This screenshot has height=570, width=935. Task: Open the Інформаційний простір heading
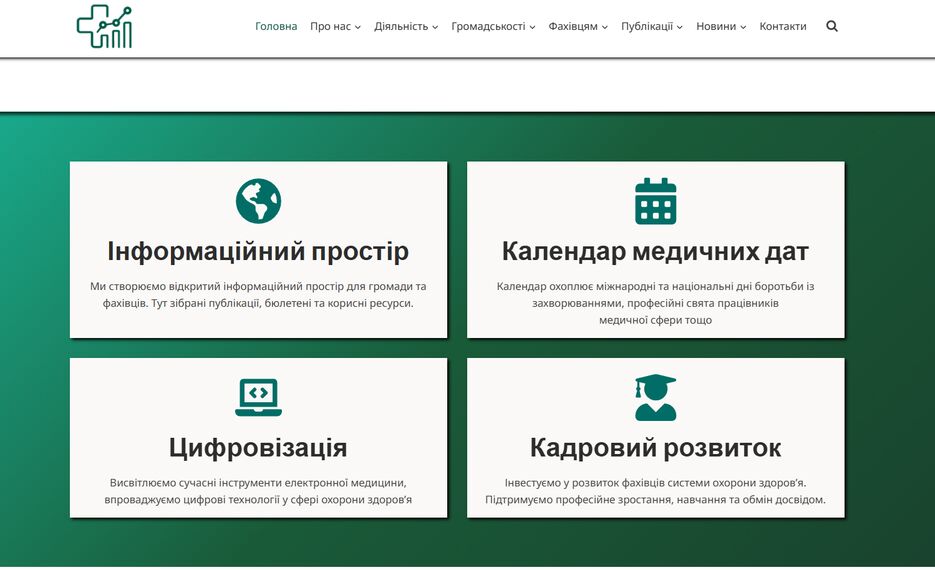258,251
